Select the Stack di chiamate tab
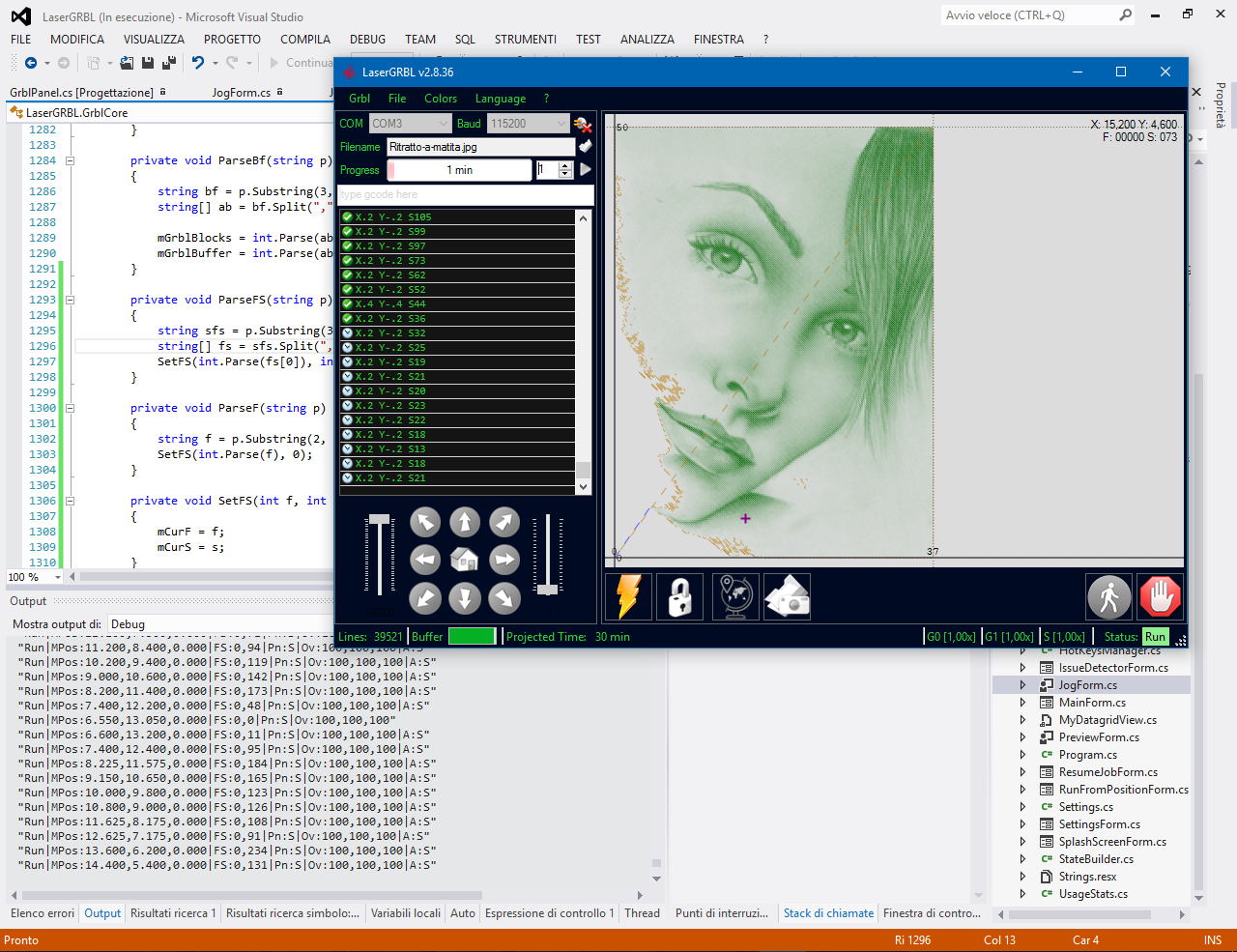 (828, 913)
